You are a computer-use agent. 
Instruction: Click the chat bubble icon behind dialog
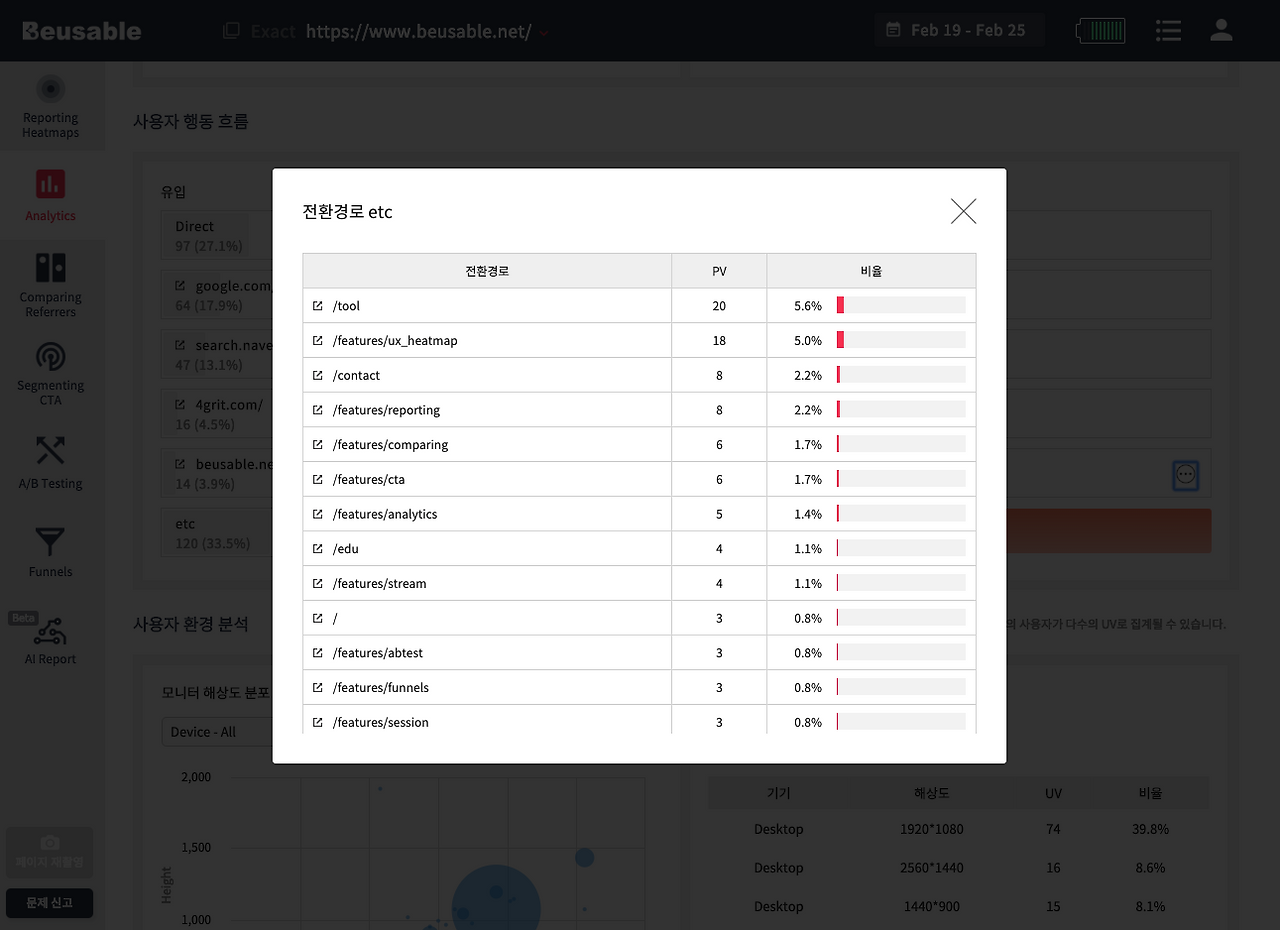click(x=1186, y=476)
